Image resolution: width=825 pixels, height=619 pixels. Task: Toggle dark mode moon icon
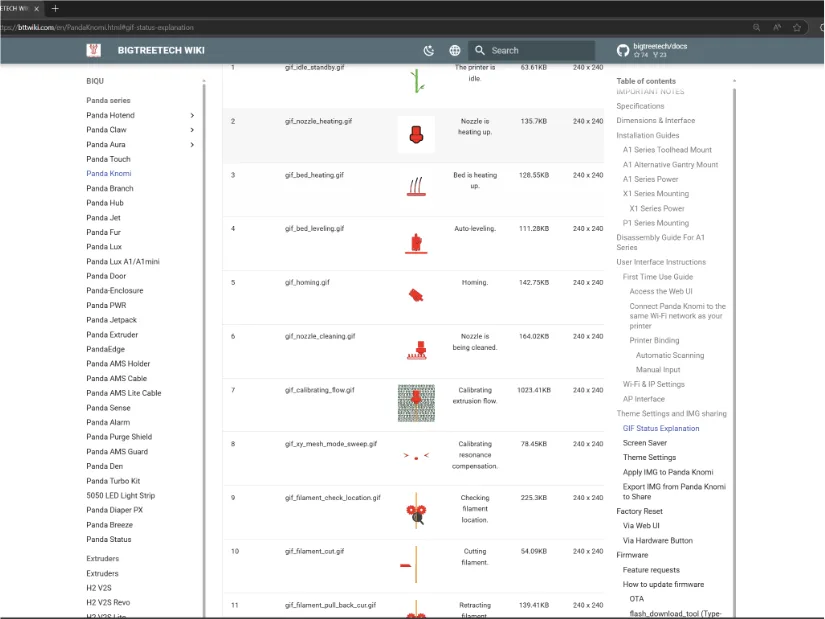(429, 51)
